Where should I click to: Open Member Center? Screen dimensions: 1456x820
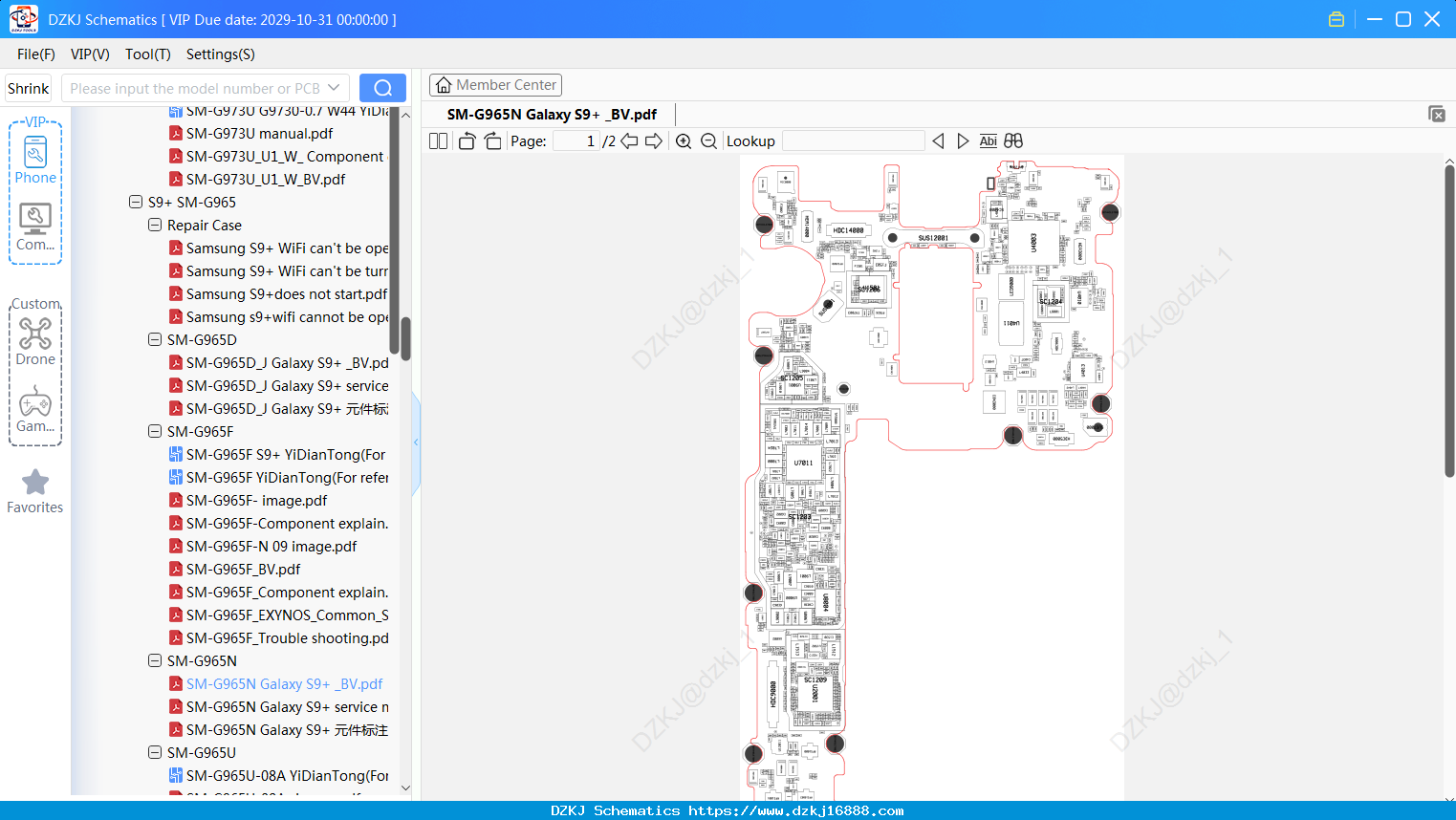point(495,85)
